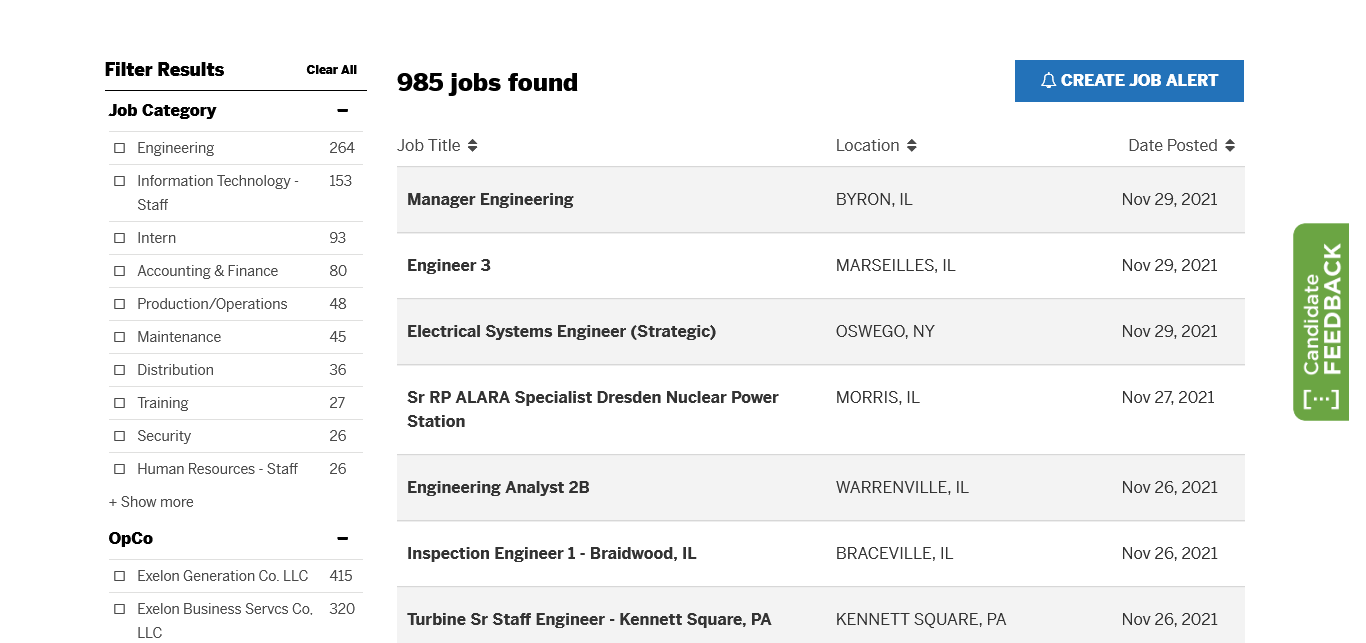Click the Clear All filters link

(x=331, y=70)
